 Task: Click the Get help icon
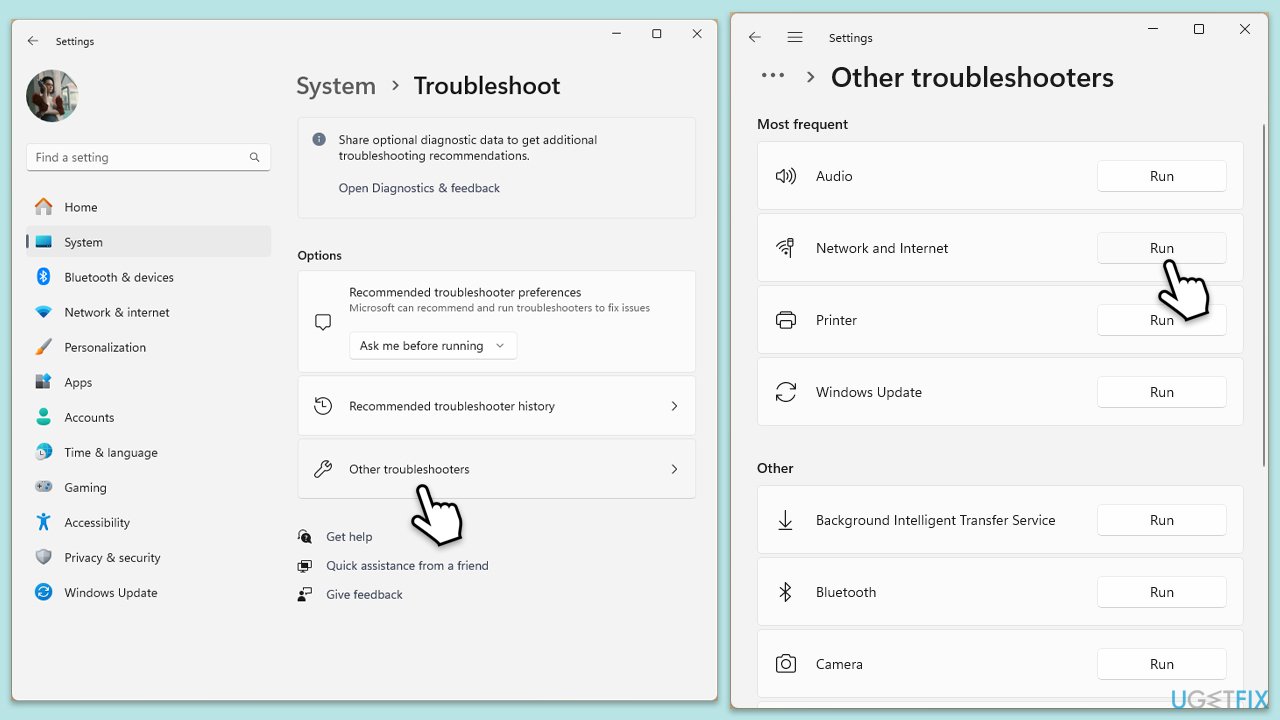pyautogui.click(x=305, y=537)
